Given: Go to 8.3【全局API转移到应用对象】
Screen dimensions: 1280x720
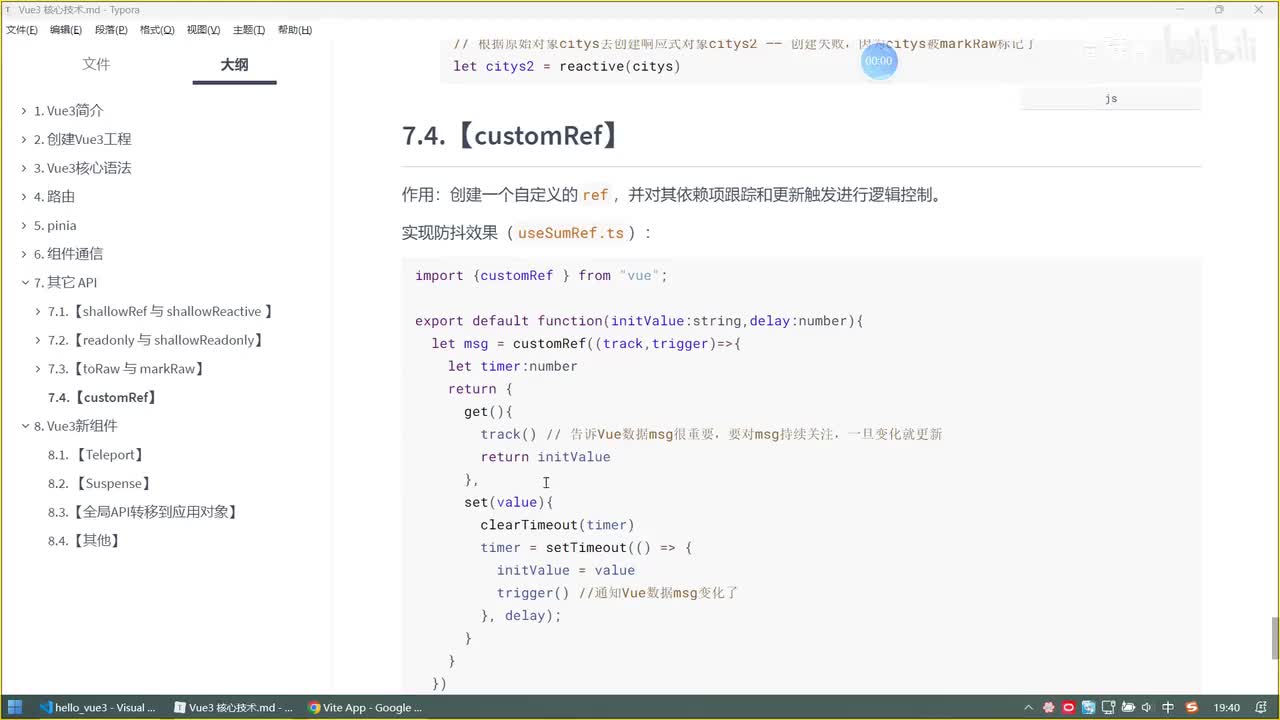Looking at the screenshot, I should click(x=144, y=512).
